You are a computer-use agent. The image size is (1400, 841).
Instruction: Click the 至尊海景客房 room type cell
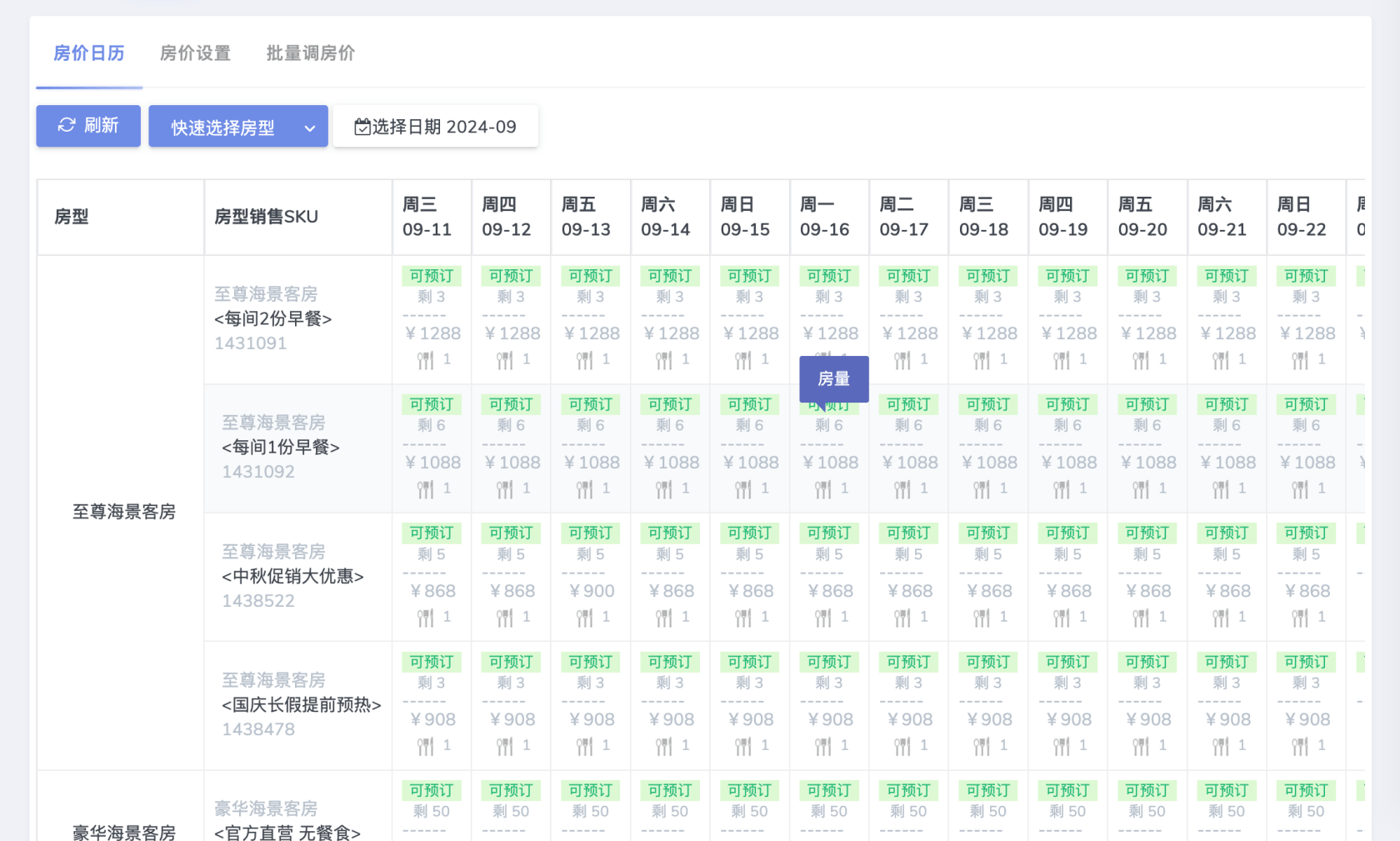pos(122,512)
